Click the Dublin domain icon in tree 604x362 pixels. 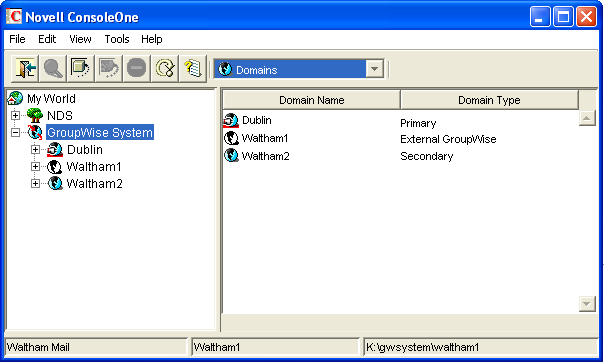(x=55, y=149)
